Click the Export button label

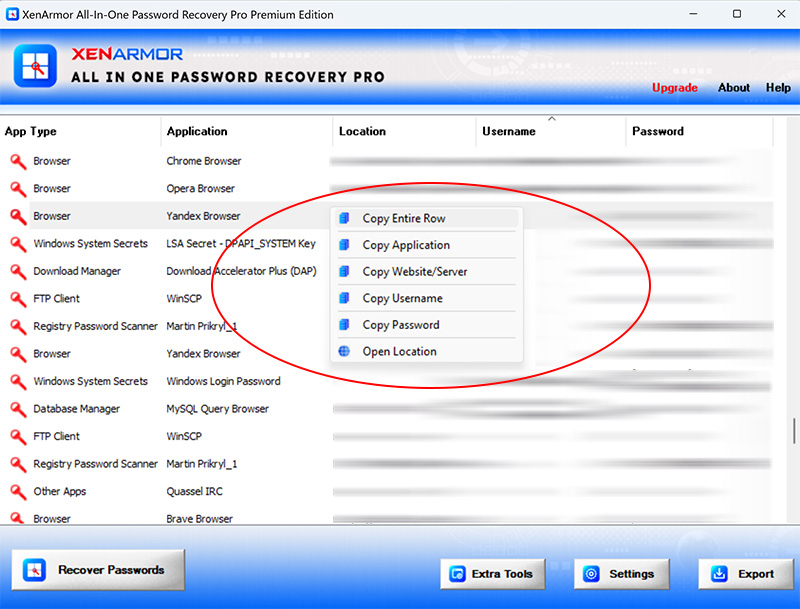tap(756, 574)
